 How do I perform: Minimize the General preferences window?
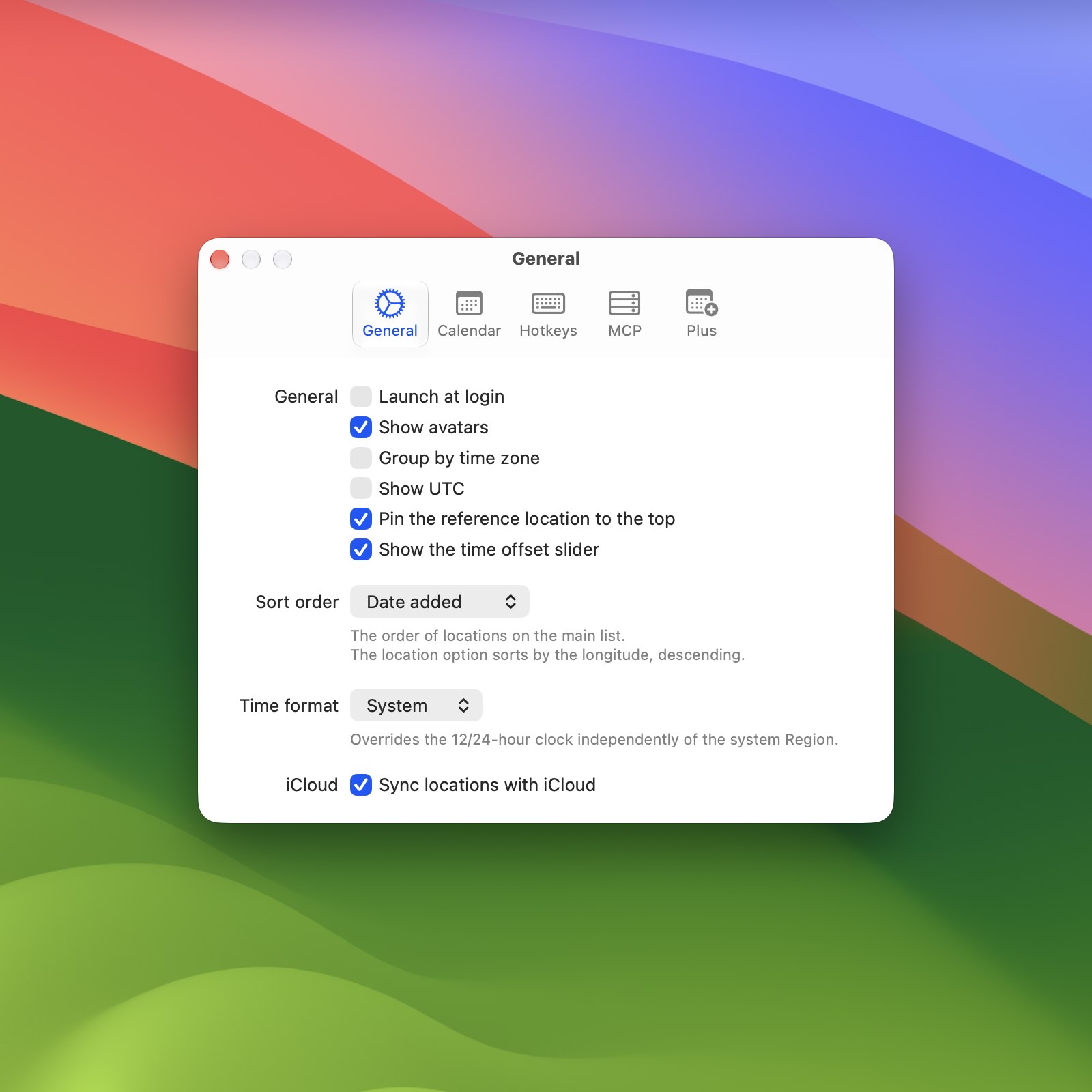[x=251, y=259]
